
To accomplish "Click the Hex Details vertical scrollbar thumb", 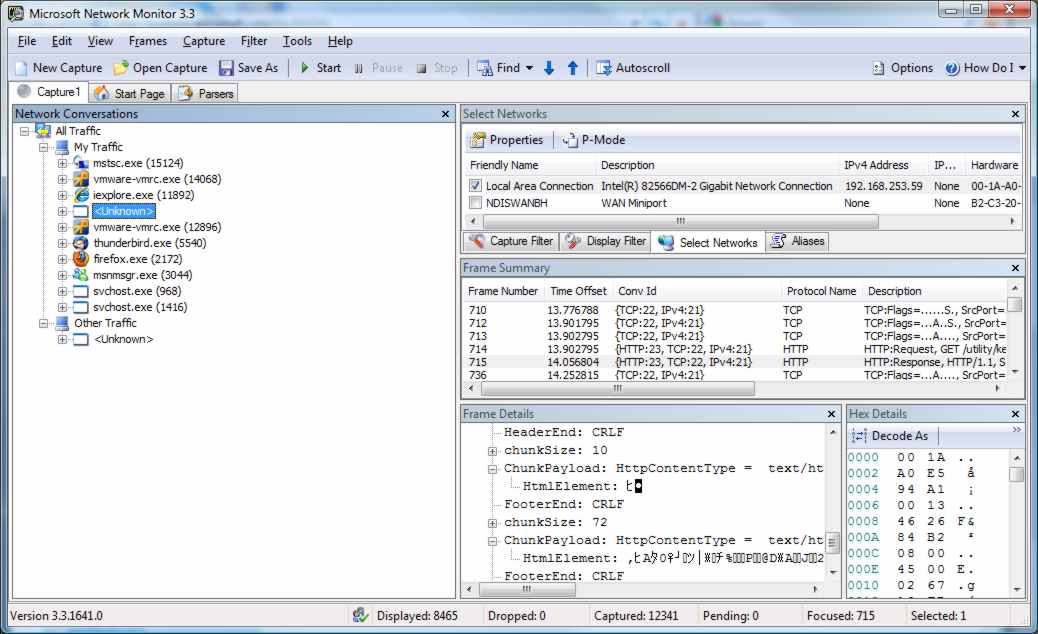I will [1016, 475].
